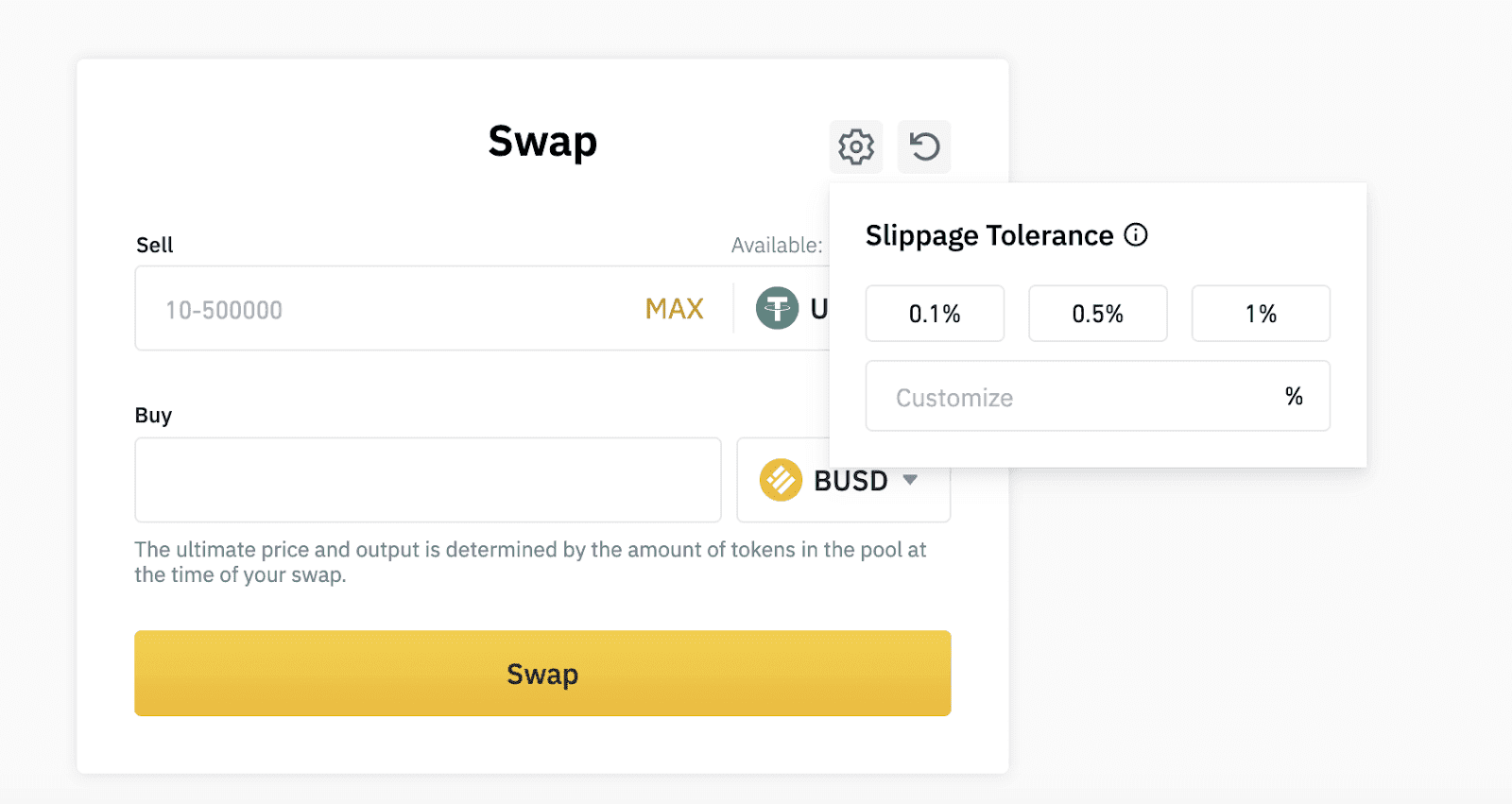Set slippage tolerance to 1%

click(x=1261, y=314)
